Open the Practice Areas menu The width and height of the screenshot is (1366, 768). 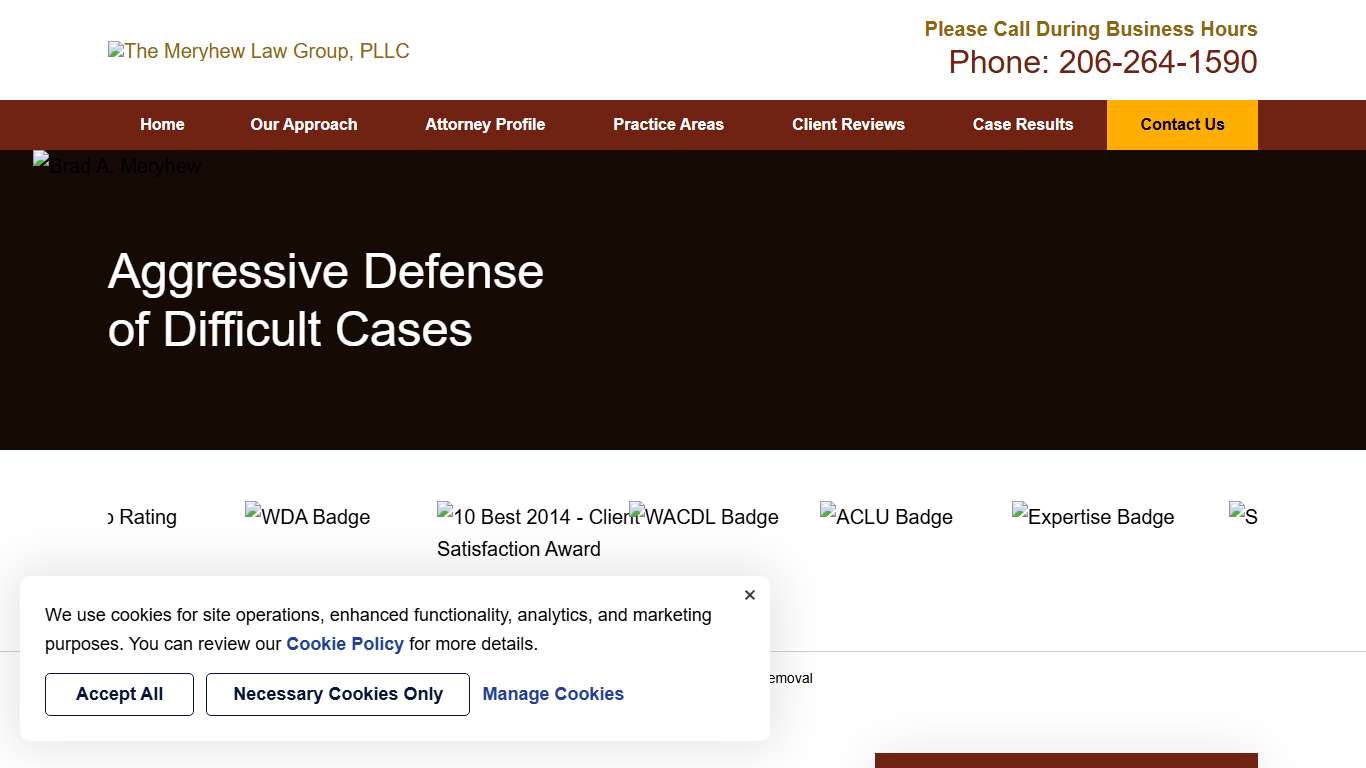point(668,124)
